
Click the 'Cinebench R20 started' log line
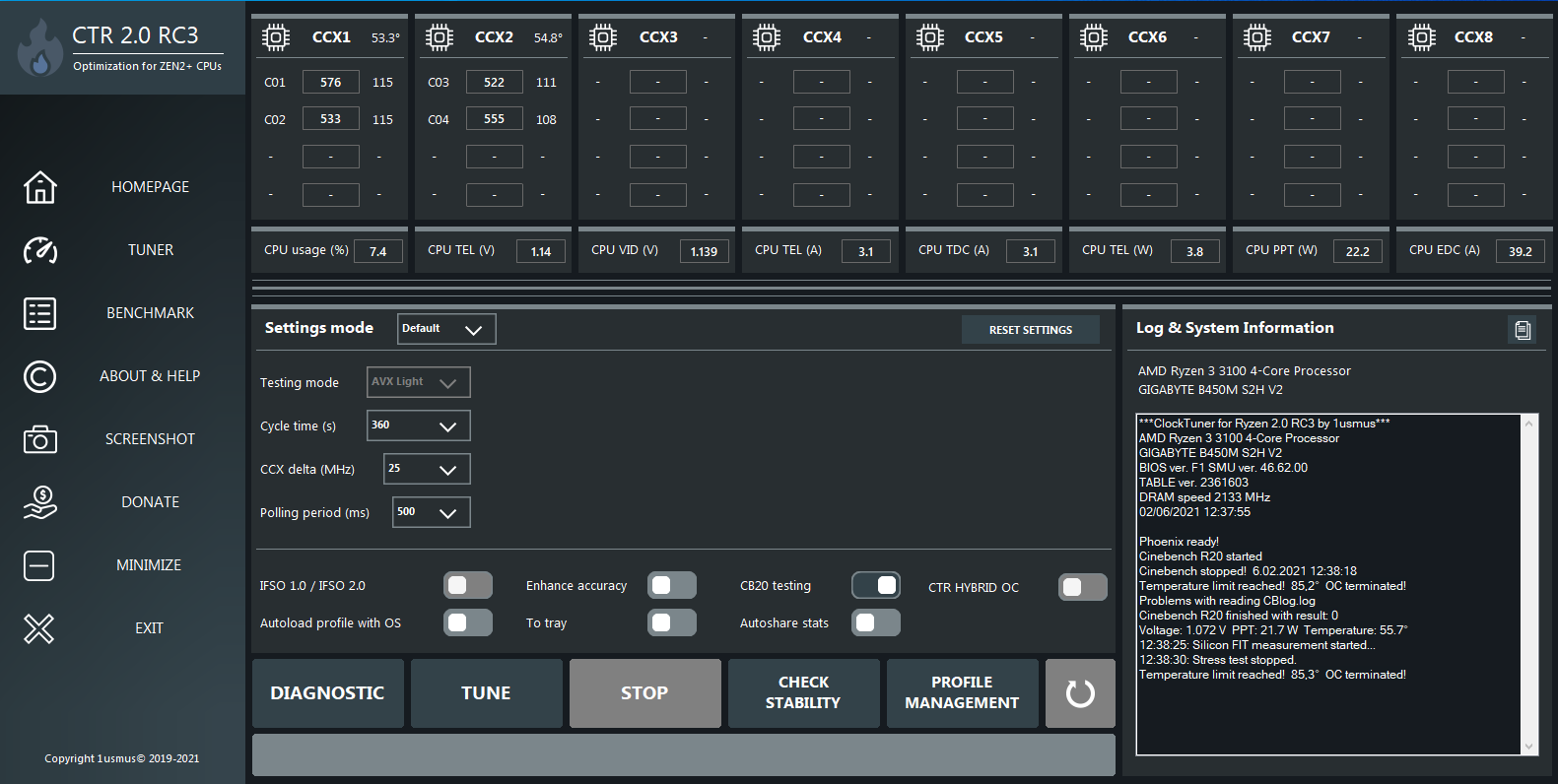tap(1200, 556)
